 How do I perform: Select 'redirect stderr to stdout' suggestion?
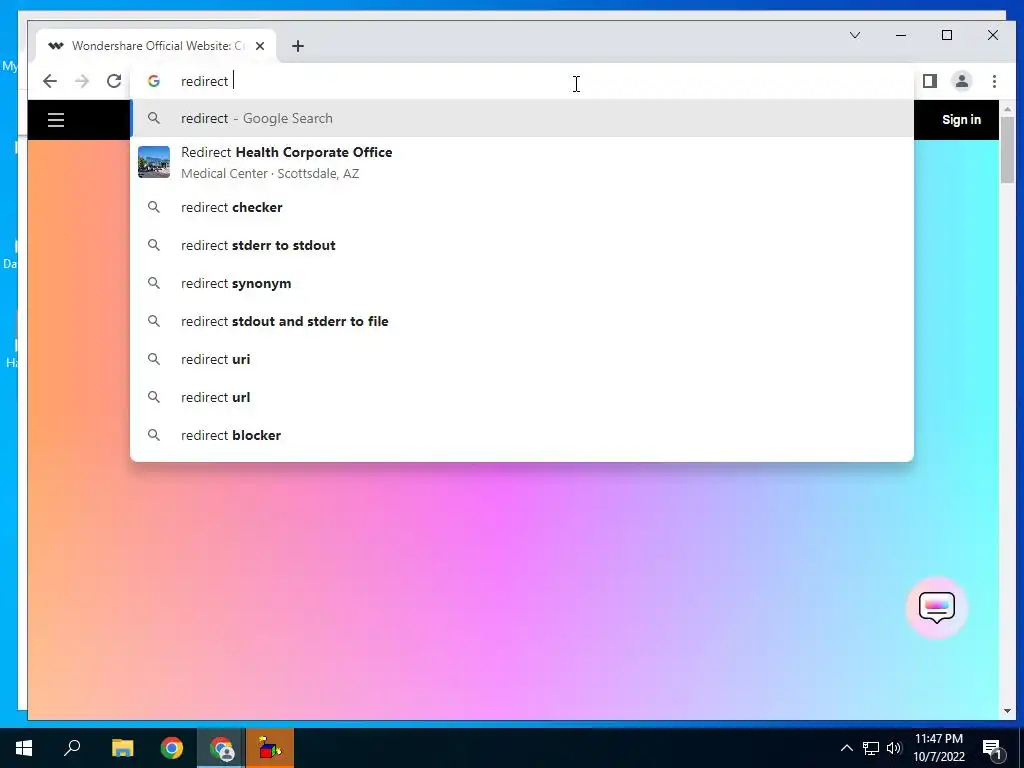point(522,245)
